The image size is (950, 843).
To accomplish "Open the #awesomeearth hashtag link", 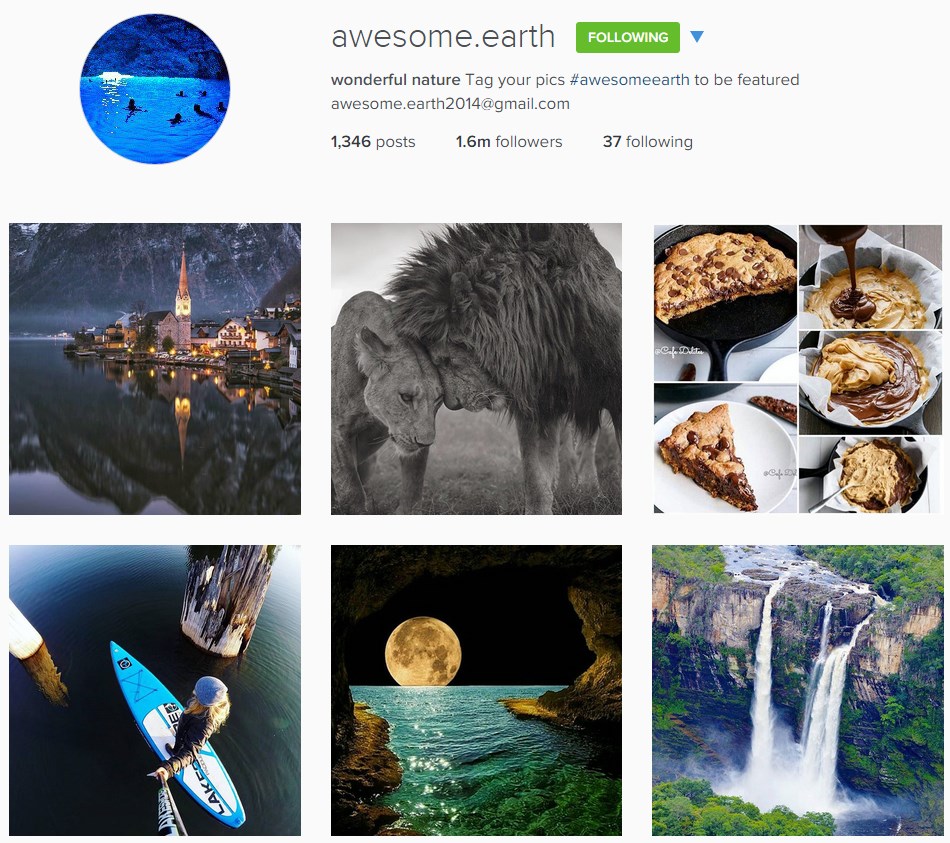I will (629, 80).
